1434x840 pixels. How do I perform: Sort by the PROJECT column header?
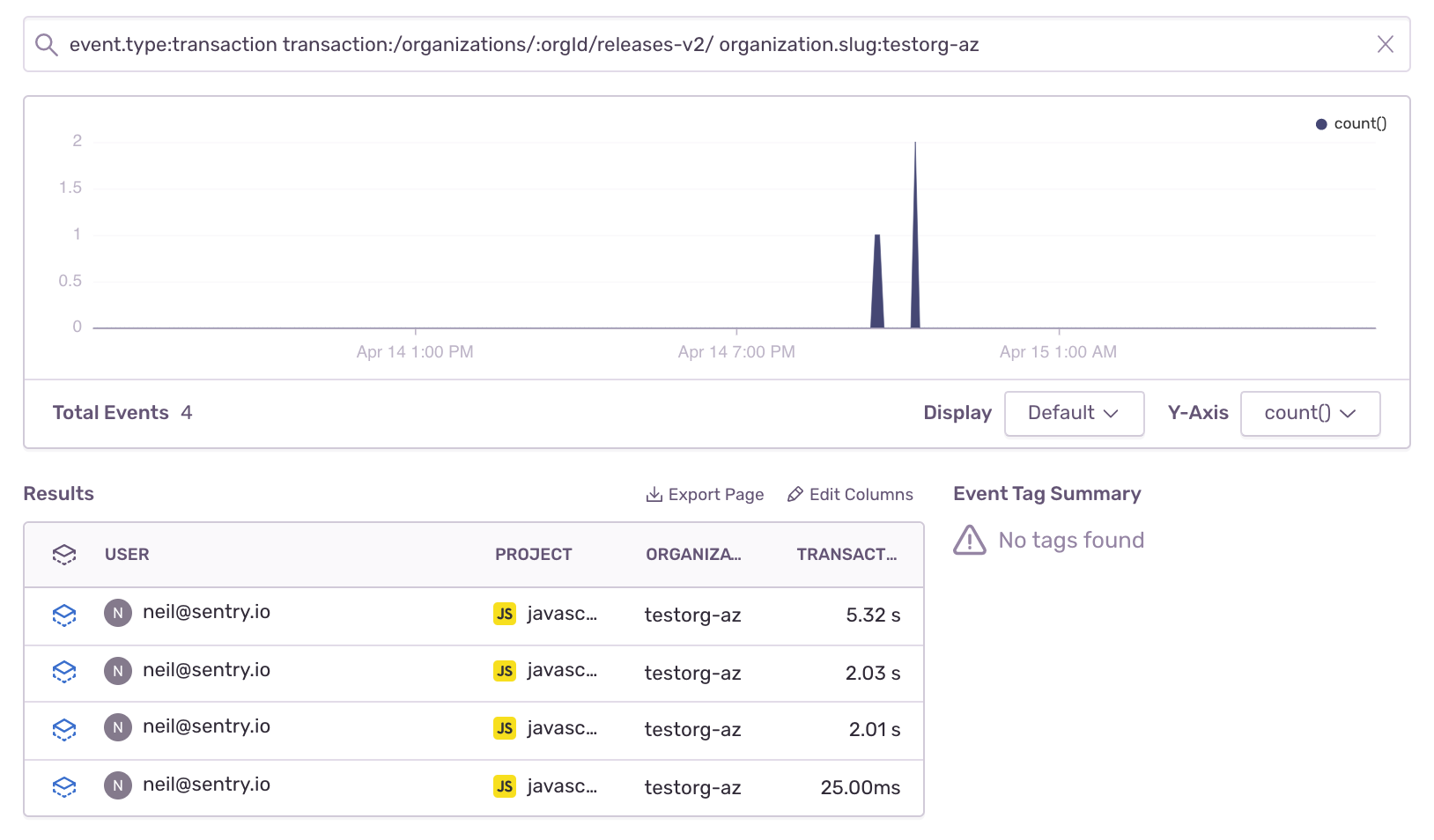[533, 554]
